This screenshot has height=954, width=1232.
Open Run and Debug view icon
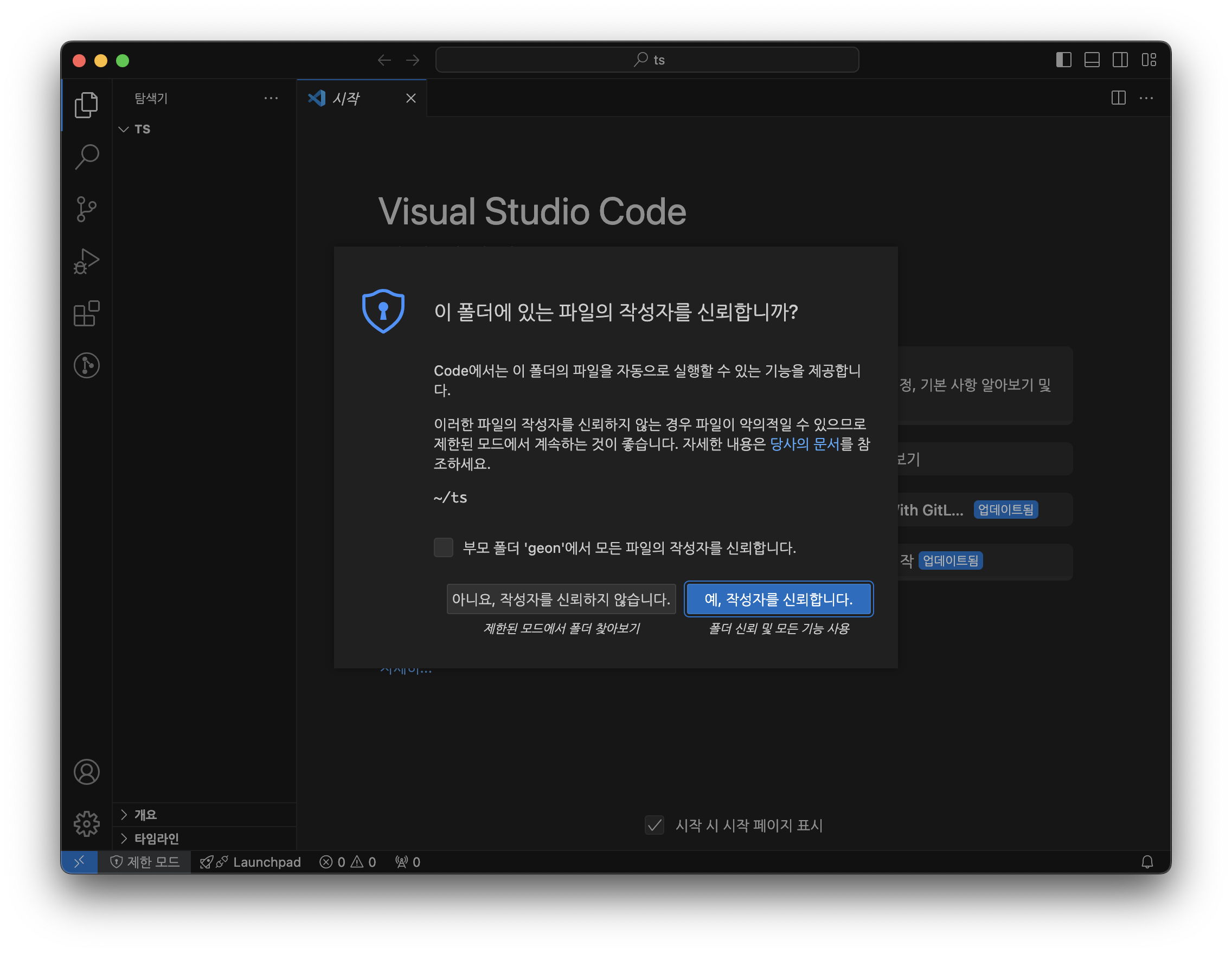pyautogui.click(x=86, y=261)
